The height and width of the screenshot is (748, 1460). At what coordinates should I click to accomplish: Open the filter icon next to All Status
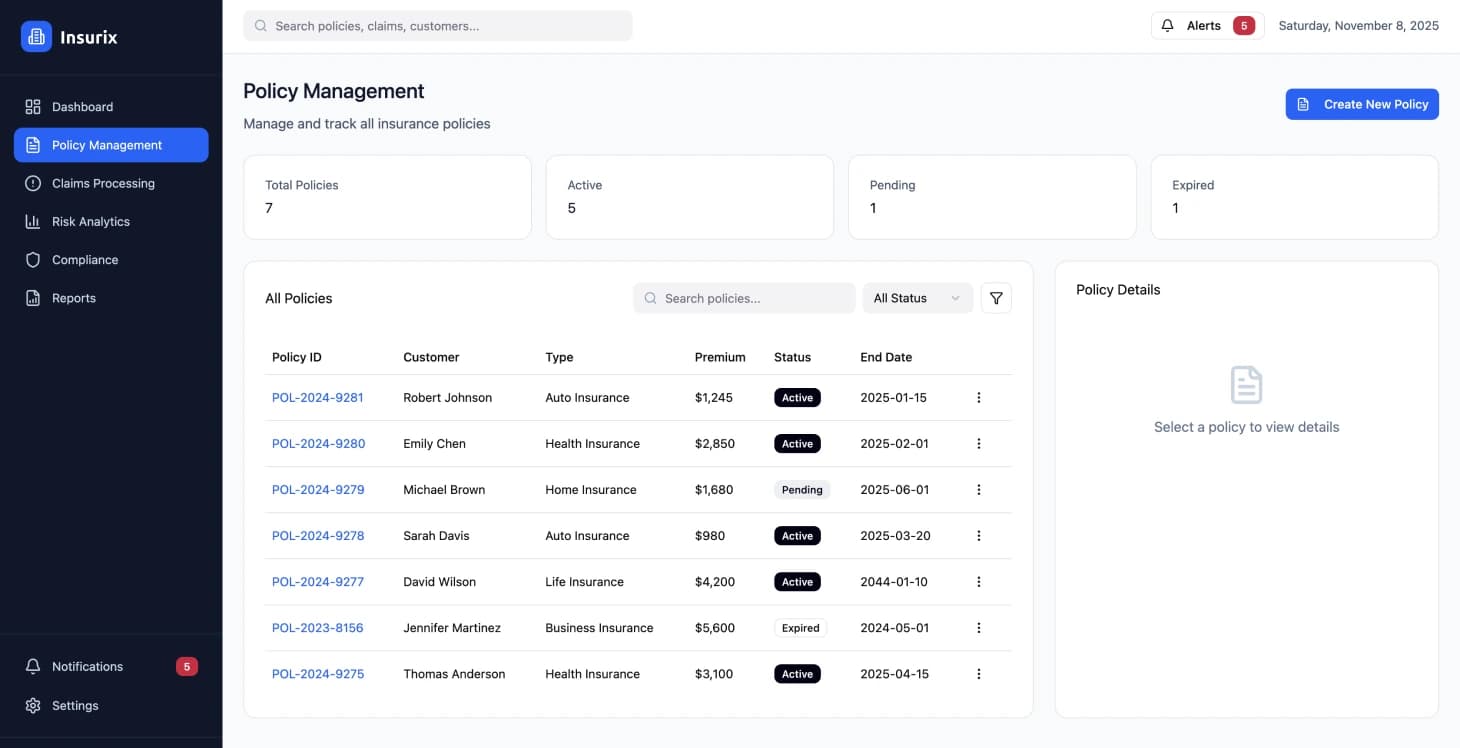click(x=996, y=297)
